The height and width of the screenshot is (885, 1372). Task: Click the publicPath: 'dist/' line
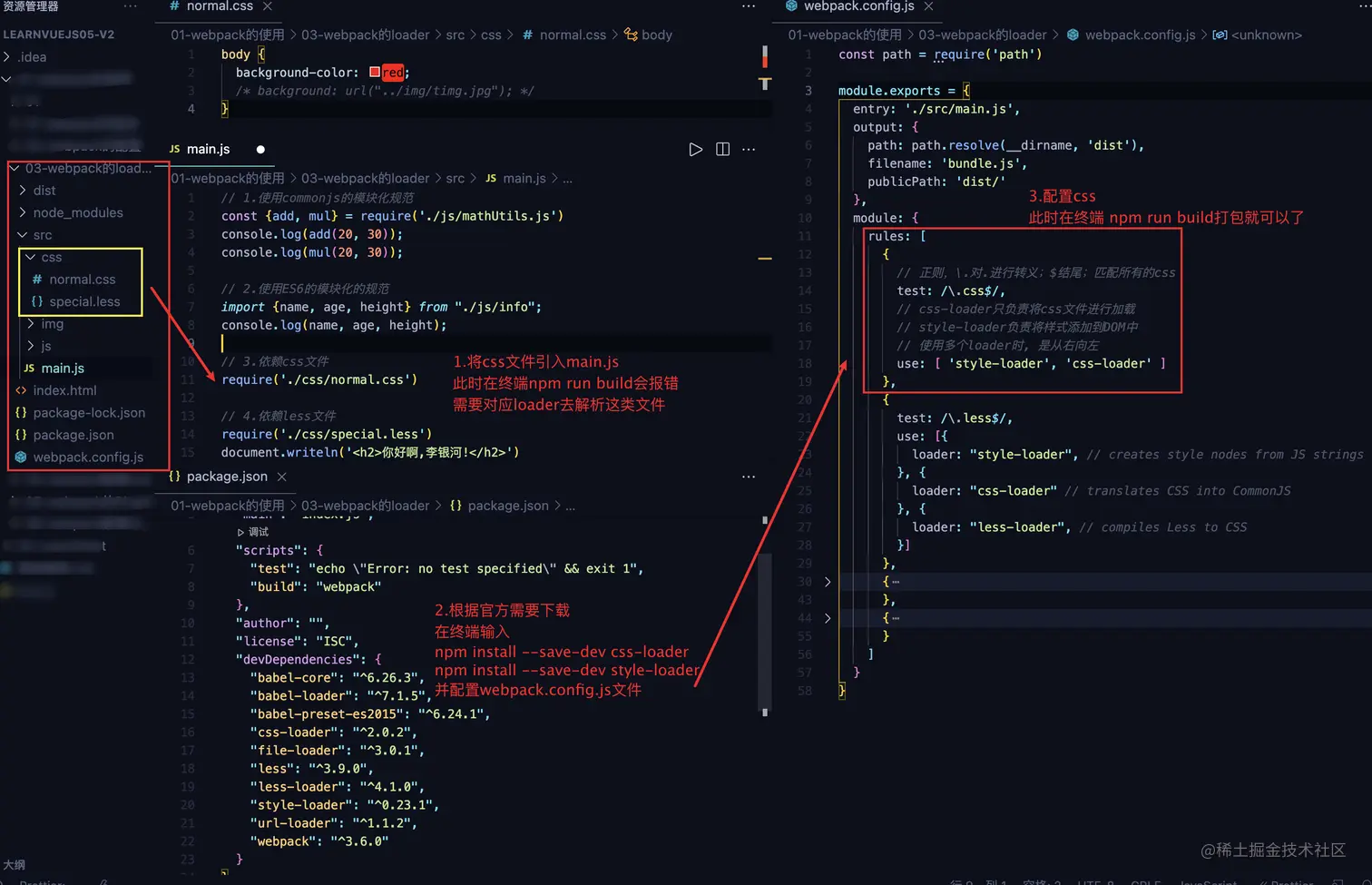[936, 182]
